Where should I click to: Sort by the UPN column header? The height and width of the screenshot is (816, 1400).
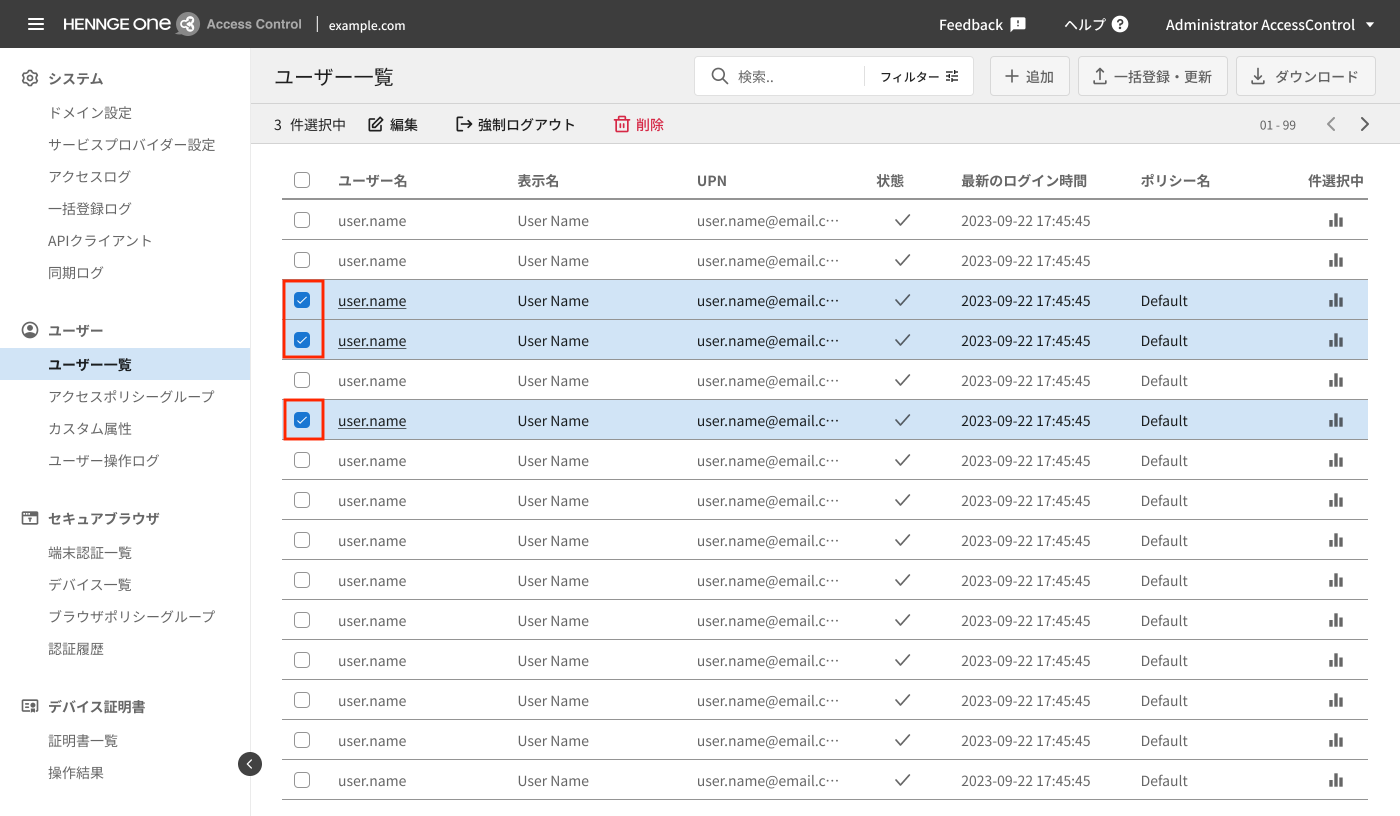pos(712,181)
